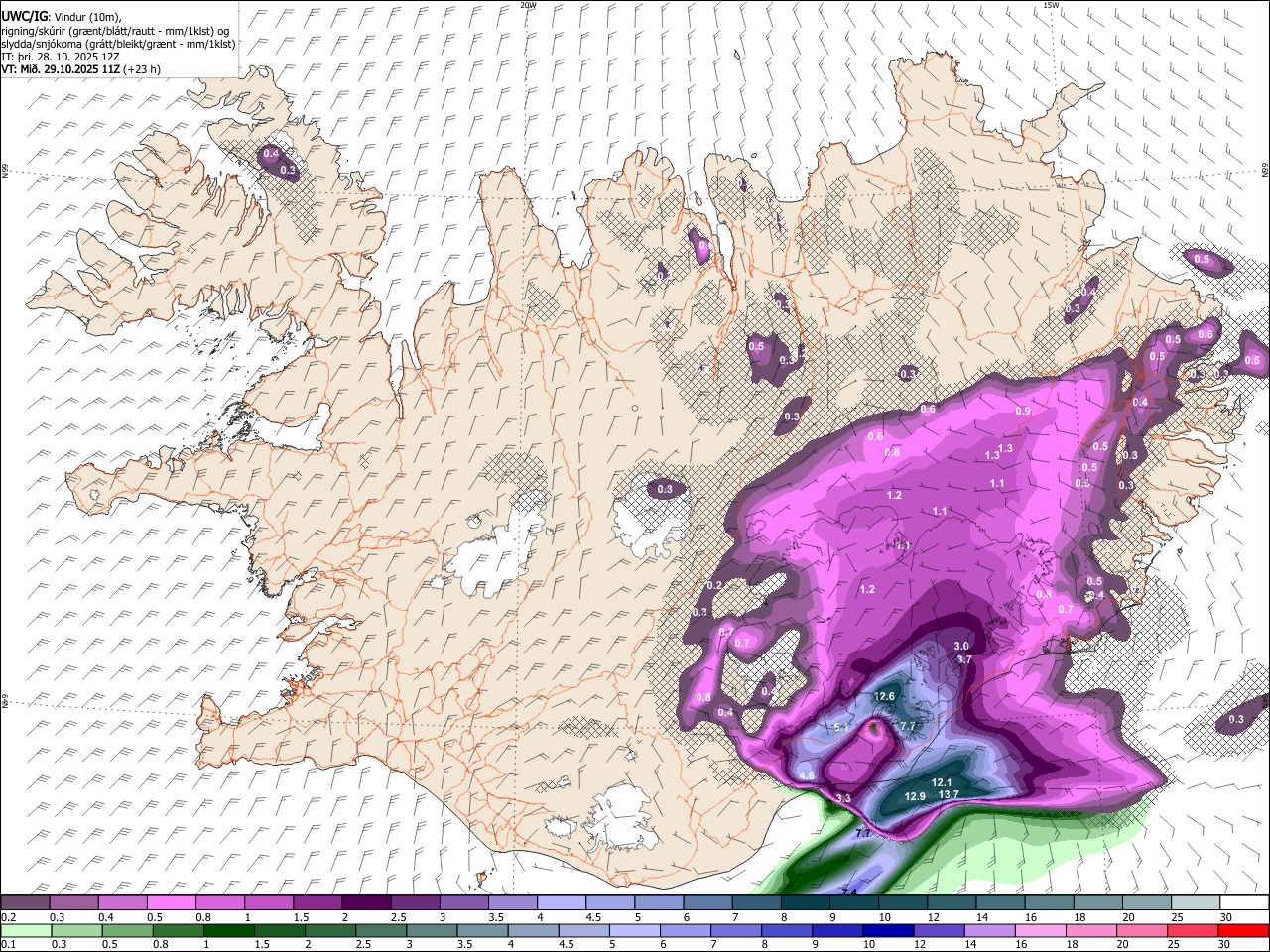Select the 7.7 value on the map
The image size is (1270, 952).
tap(907, 727)
